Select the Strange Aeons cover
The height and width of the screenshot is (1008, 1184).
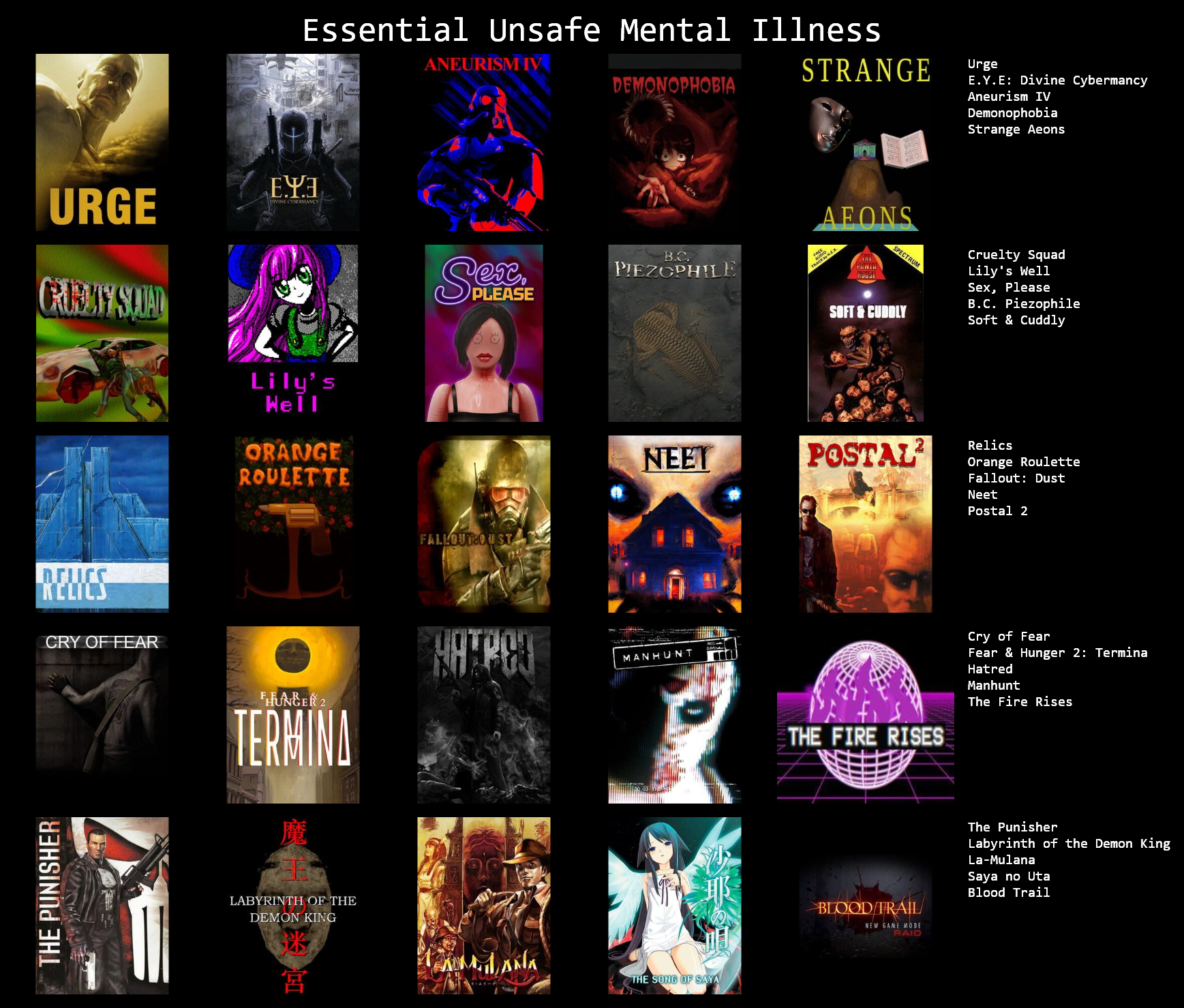pos(866,142)
